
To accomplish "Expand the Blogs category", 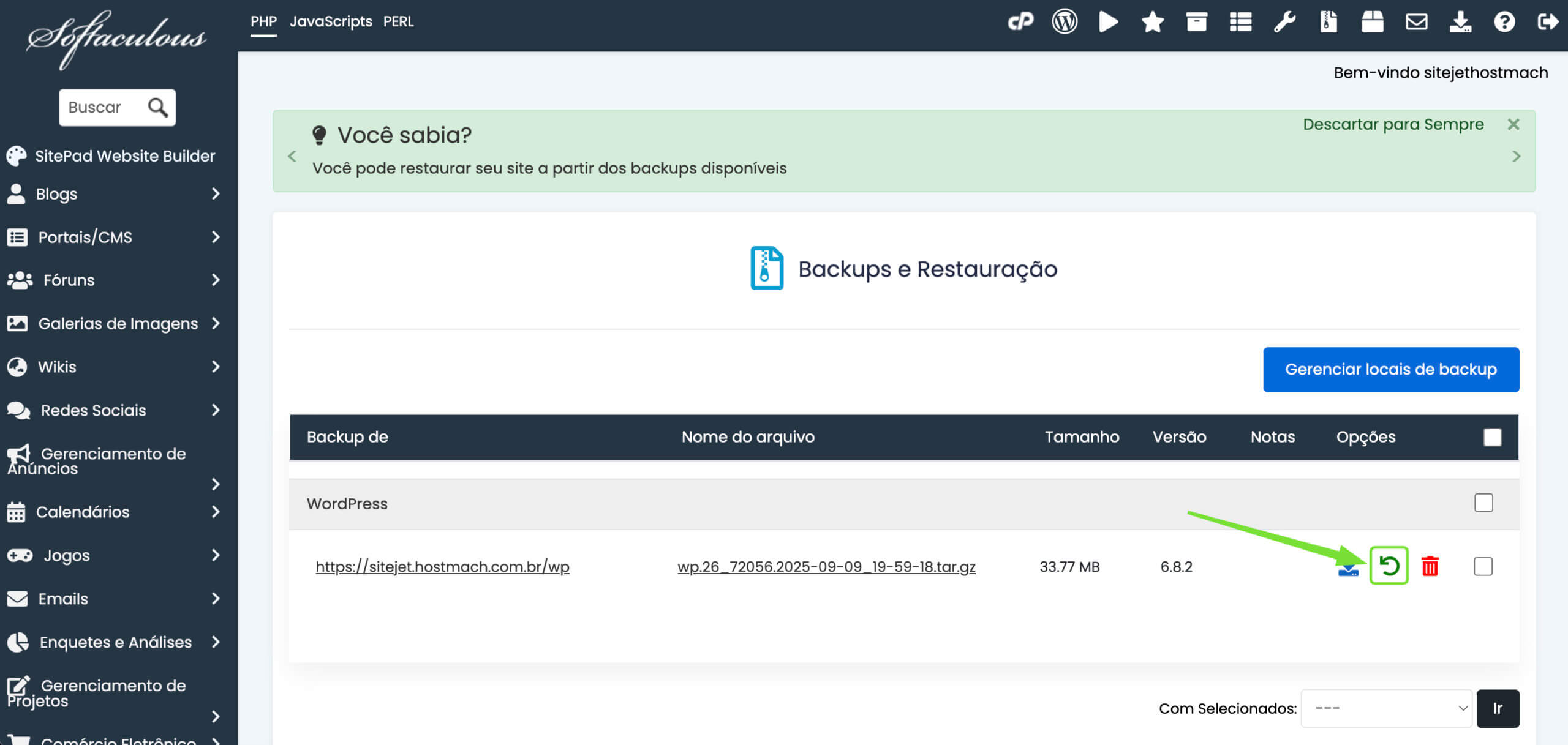I will pos(216,193).
